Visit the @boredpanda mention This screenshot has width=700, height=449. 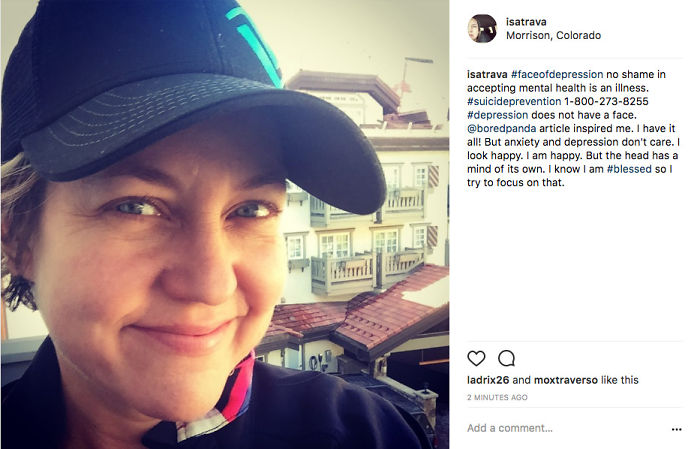click(x=501, y=129)
